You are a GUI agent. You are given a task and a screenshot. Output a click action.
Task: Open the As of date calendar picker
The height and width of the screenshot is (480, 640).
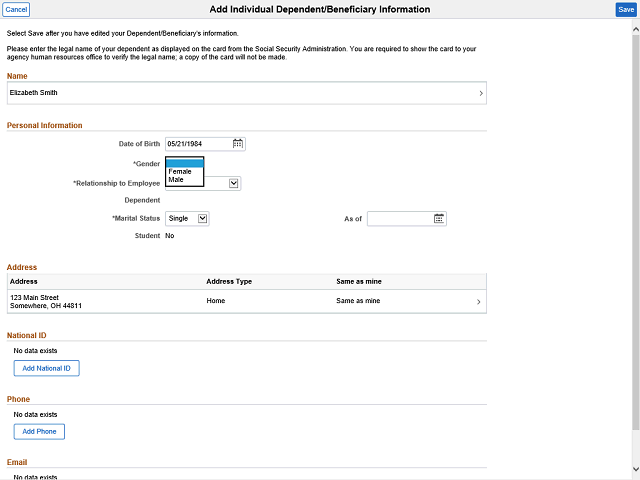pos(439,219)
